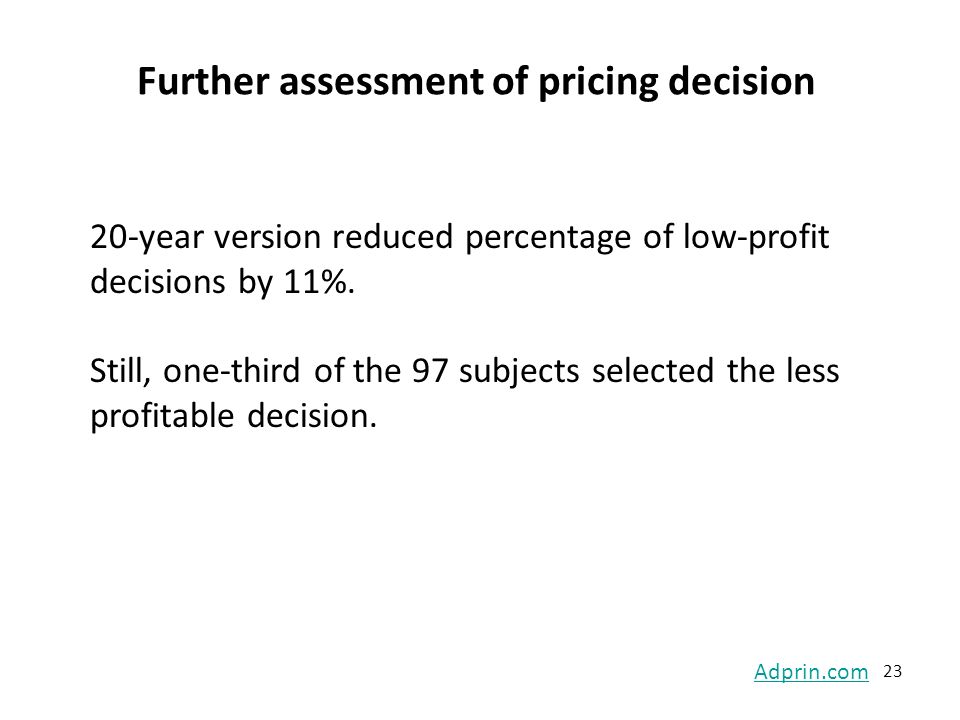Open the Adprin.com link
Viewport: 960px width, 720px height.
click(811, 672)
